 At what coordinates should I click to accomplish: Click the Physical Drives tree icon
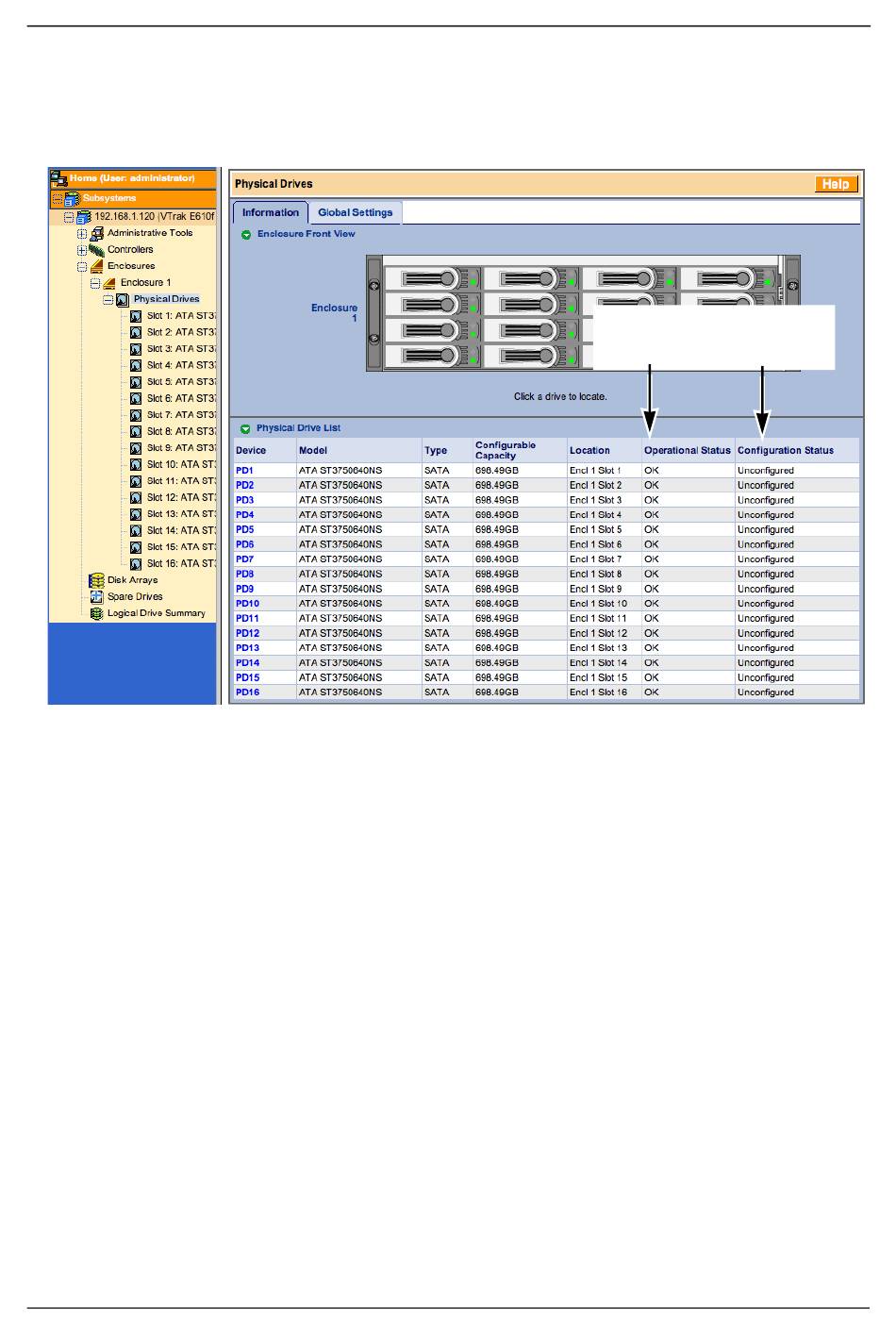coord(123,300)
